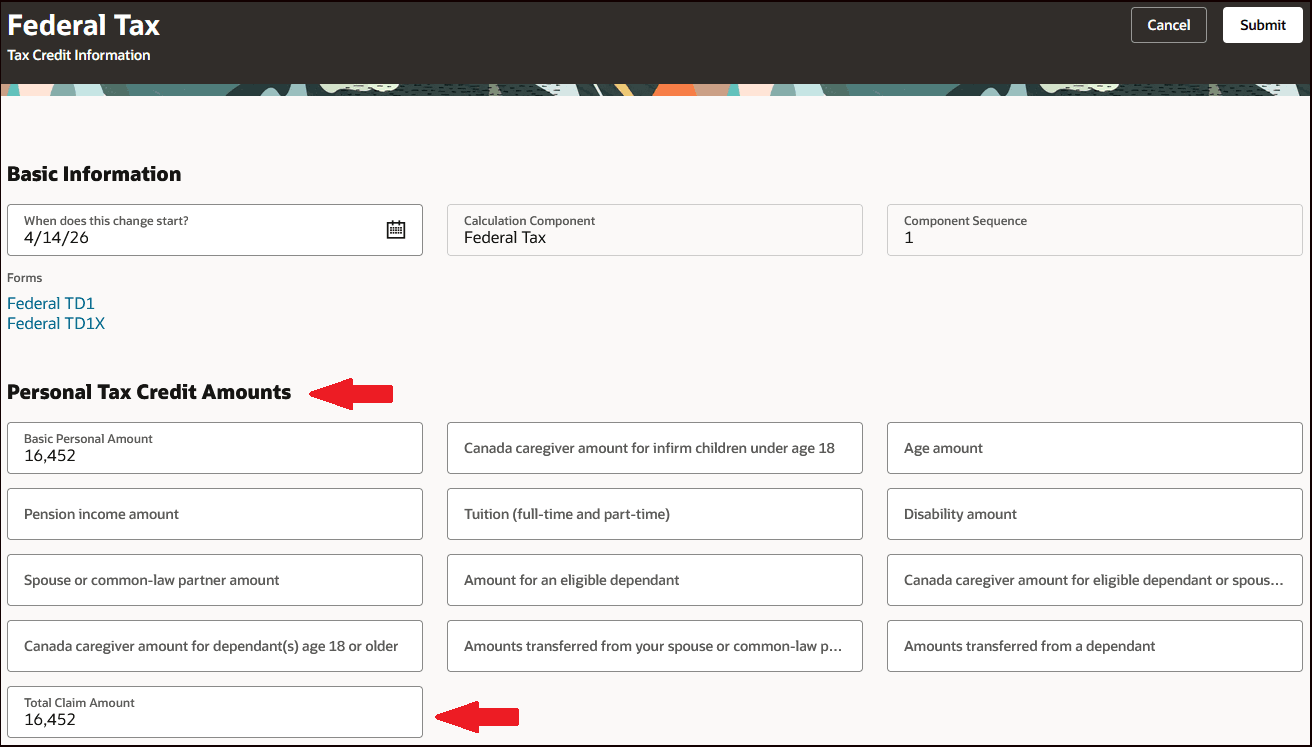This screenshot has width=1312, height=747.
Task: Click caregiver amount for eligible dependant or spouse field
Action: point(1095,580)
